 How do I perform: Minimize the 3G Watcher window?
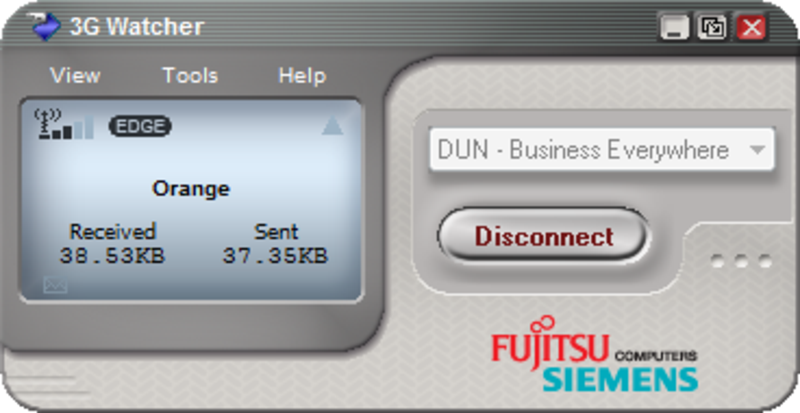[x=674, y=28]
